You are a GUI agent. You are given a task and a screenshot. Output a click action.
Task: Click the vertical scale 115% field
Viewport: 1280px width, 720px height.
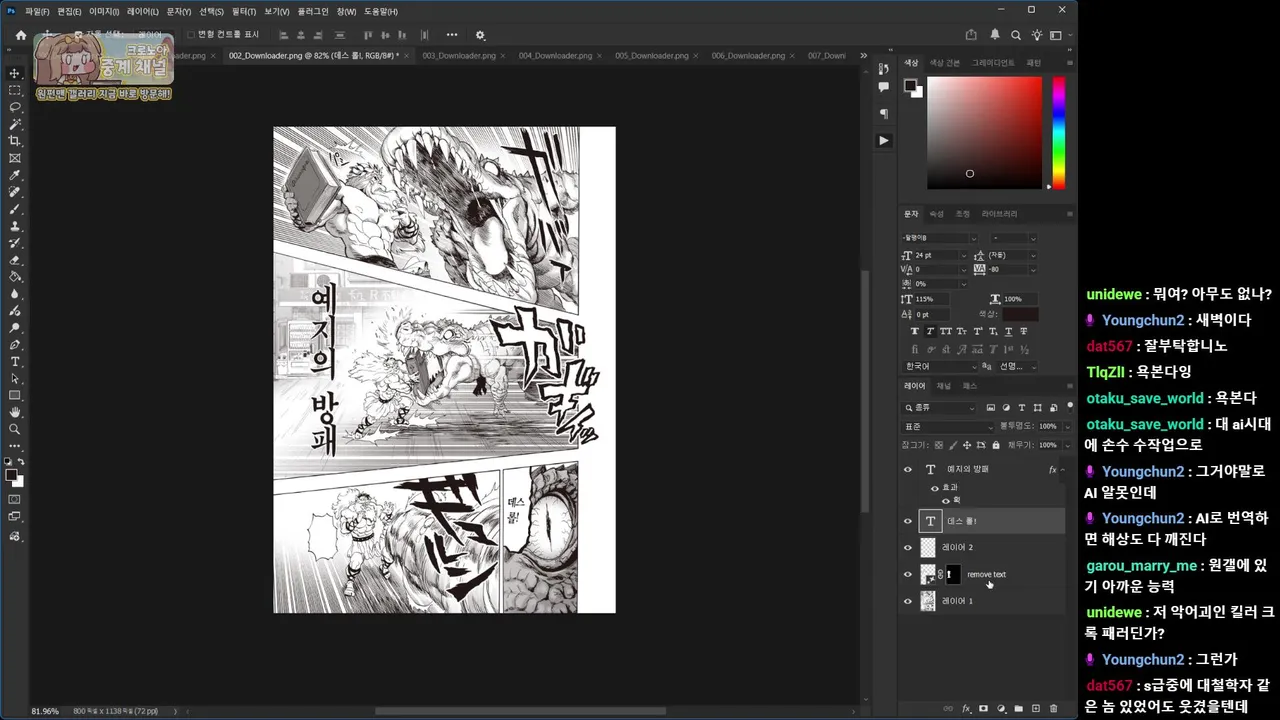click(934, 299)
